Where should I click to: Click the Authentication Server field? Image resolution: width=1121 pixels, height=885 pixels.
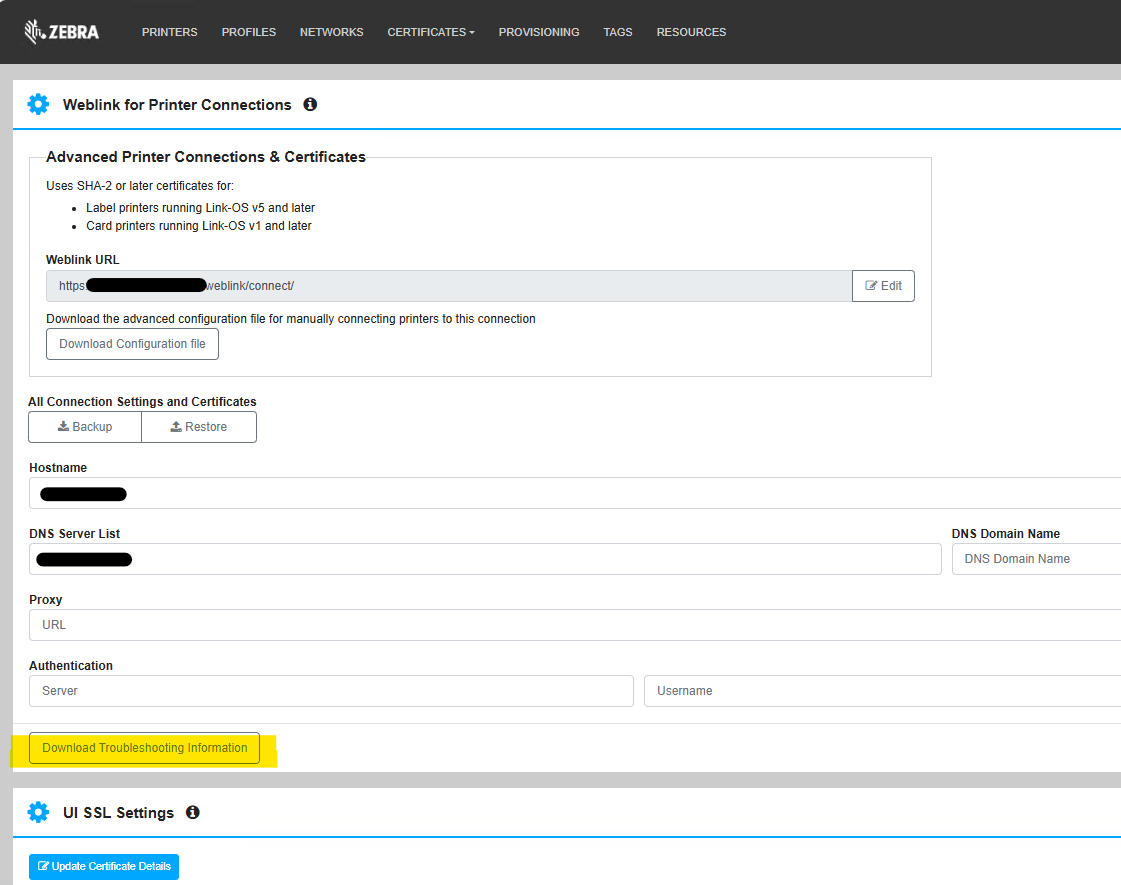(x=331, y=691)
